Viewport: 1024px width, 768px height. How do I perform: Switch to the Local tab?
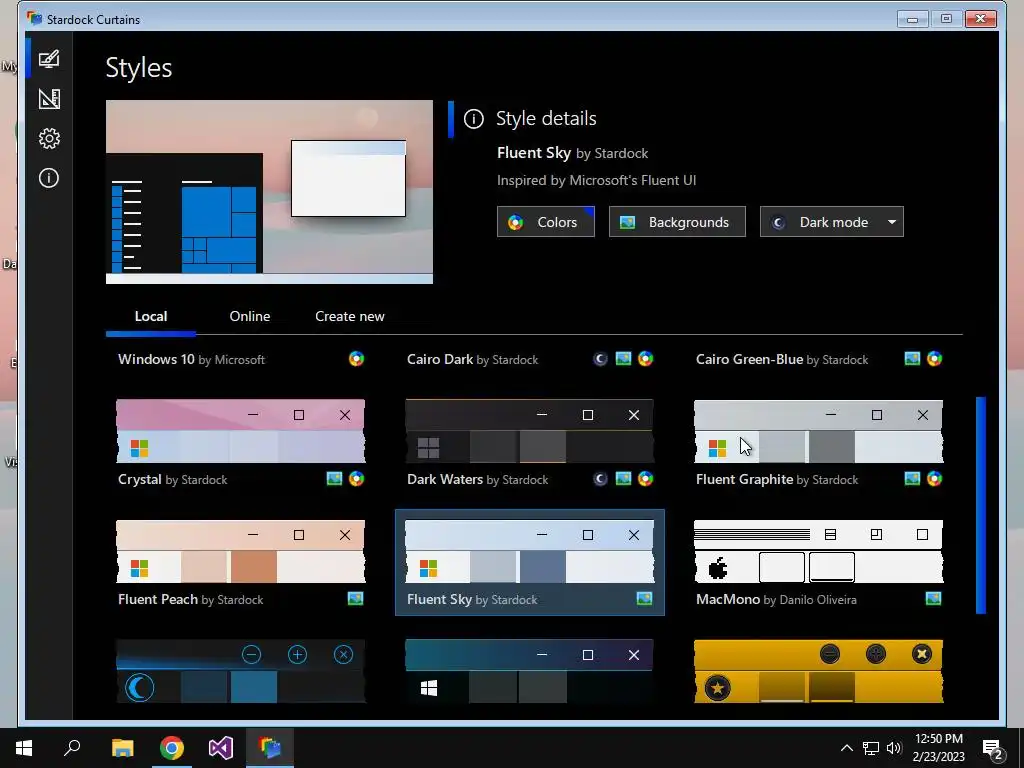click(x=151, y=316)
